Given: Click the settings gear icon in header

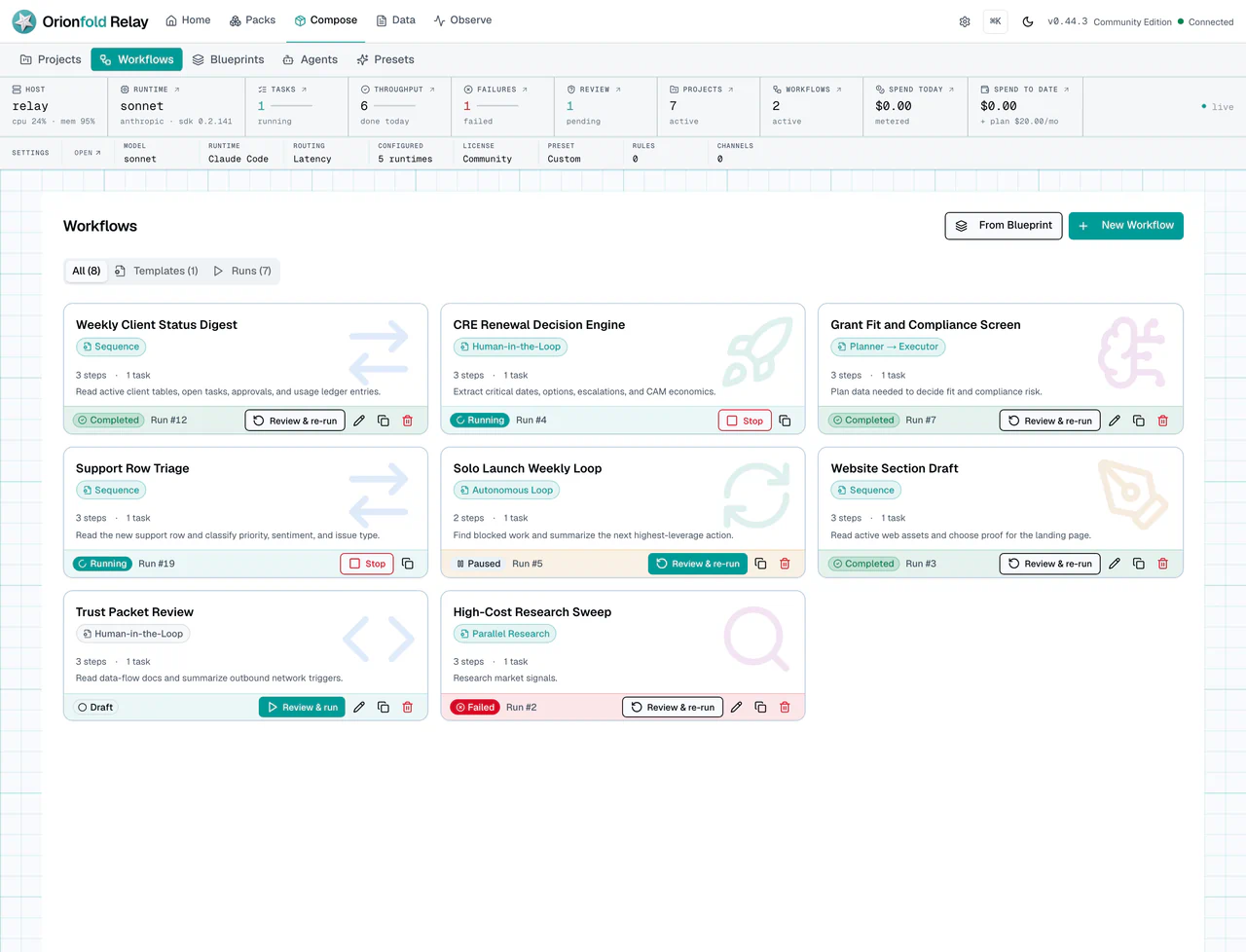Looking at the screenshot, I should coord(965,21).
